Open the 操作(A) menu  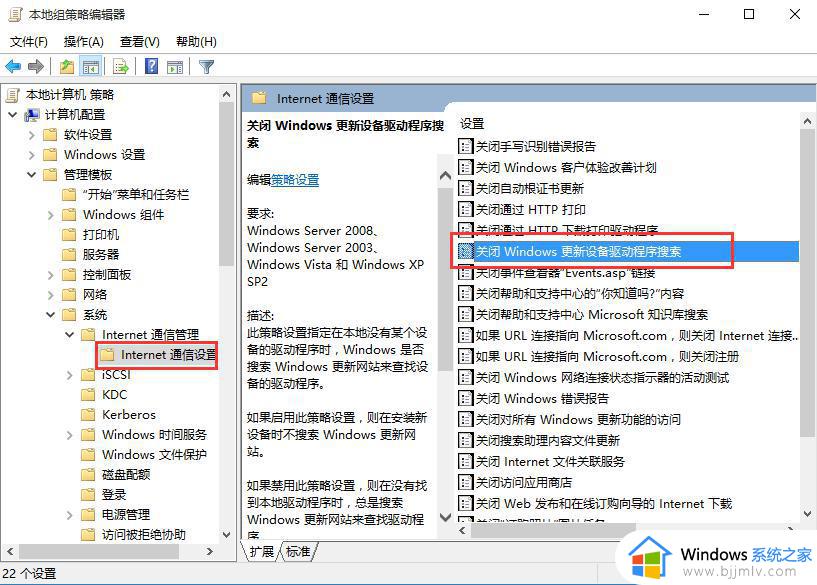pyautogui.click(x=83, y=42)
